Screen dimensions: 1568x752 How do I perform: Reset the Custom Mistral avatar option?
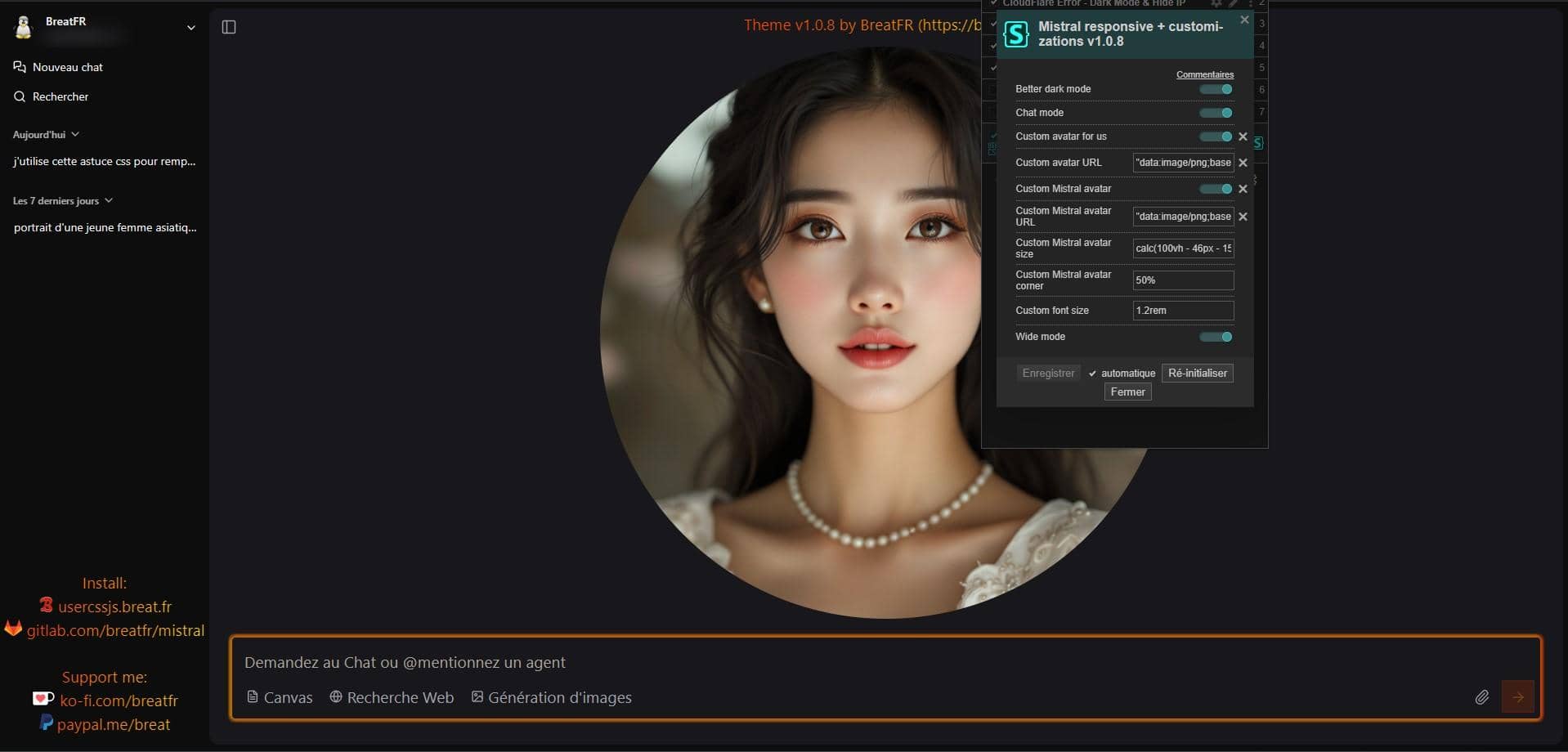point(1243,189)
